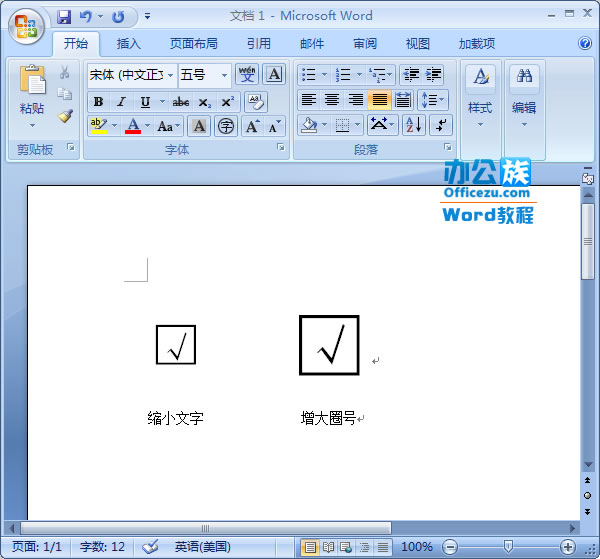Open the Enclose Characters (circled 字) tool
This screenshot has width=600, height=559.
[226, 126]
